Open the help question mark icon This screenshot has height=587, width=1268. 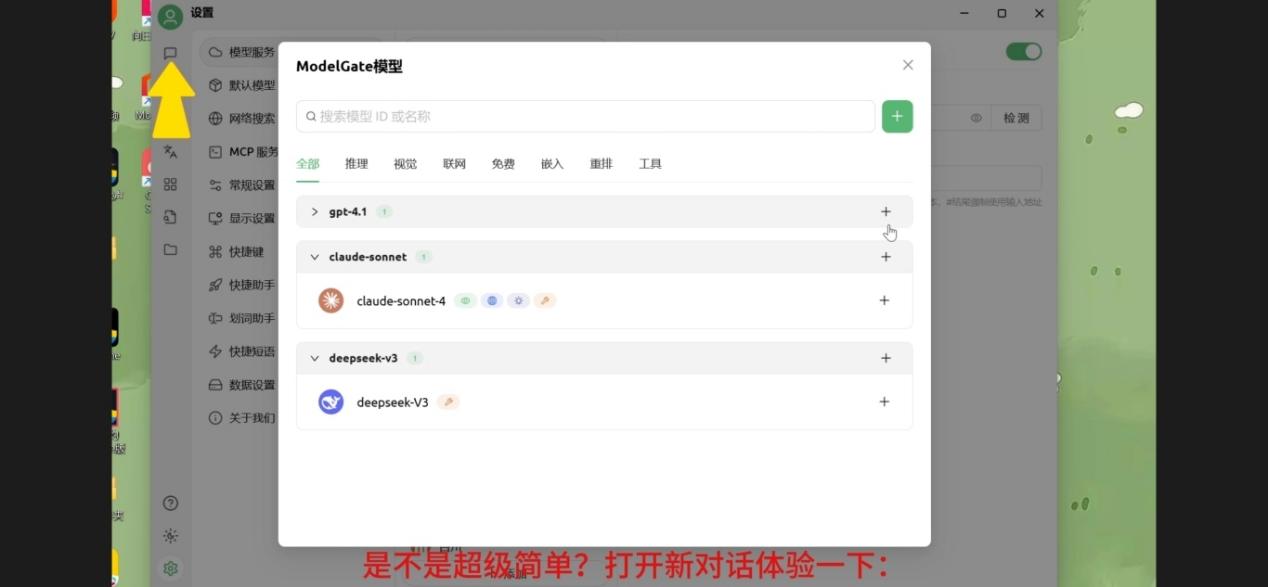point(170,503)
